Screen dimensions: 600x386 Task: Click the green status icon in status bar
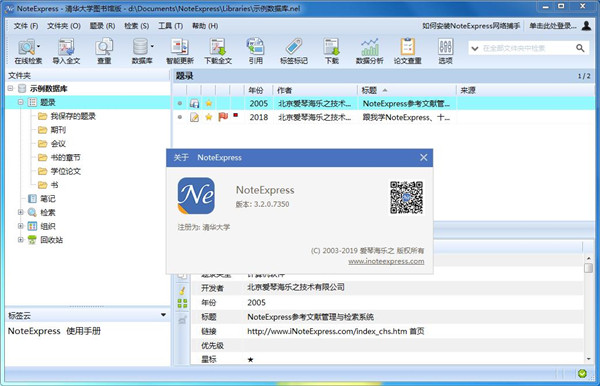coord(582,373)
